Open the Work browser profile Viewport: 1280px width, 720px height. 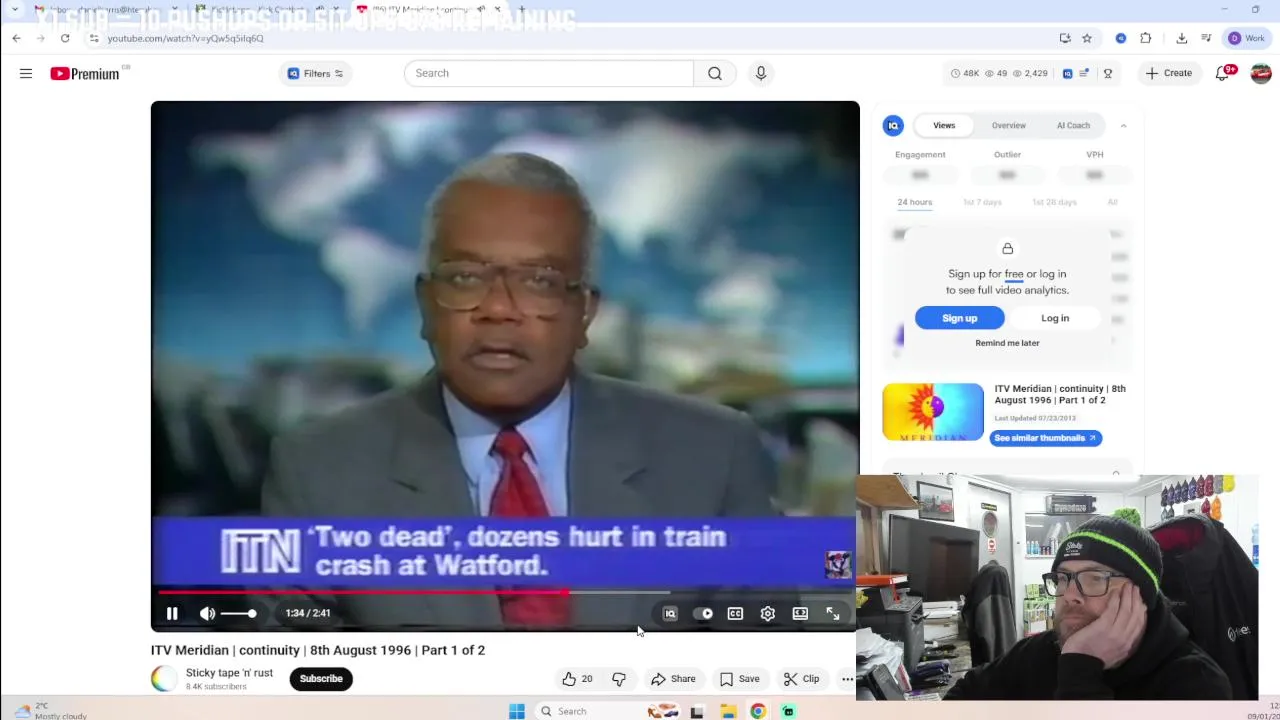tap(1247, 38)
